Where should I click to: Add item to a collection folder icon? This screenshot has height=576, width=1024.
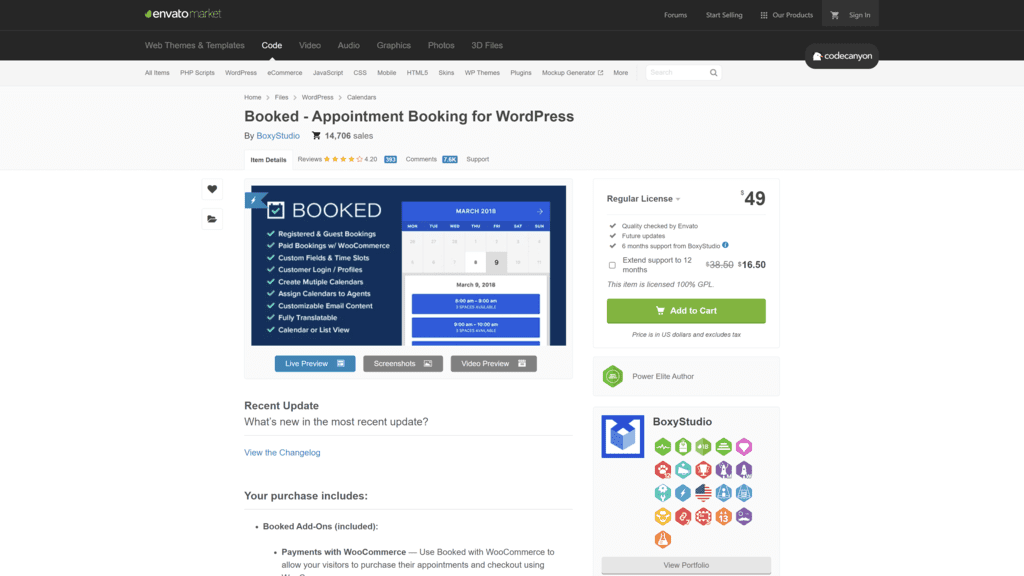click(x=212, y=219)
